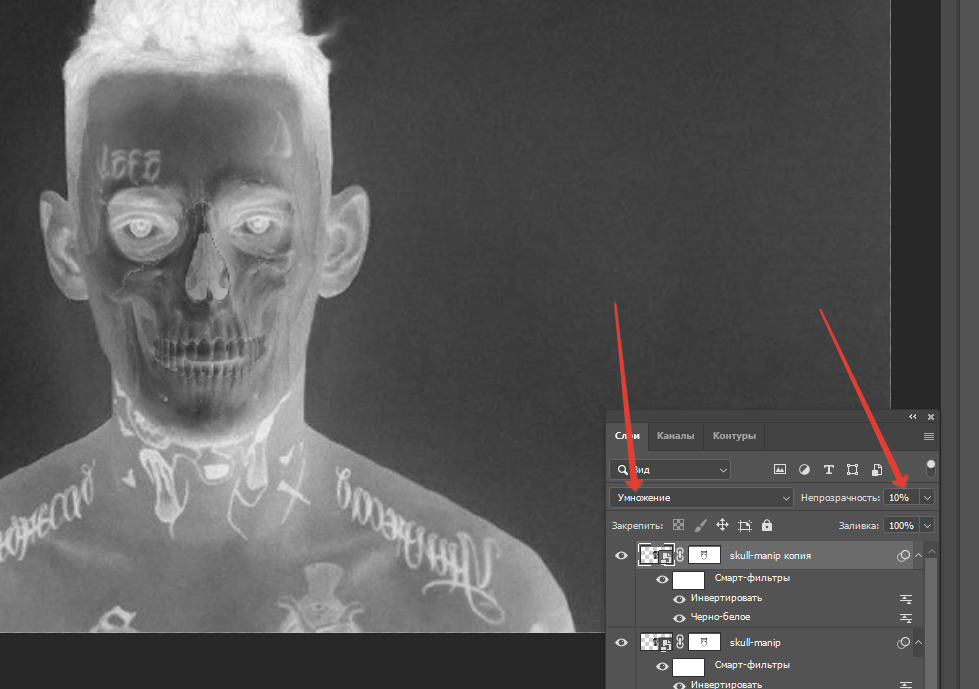Select lower skull-manip layer mask thumbnail
Image resolution: width=979 pixels, height=689 pixels.
coord(704,642)
